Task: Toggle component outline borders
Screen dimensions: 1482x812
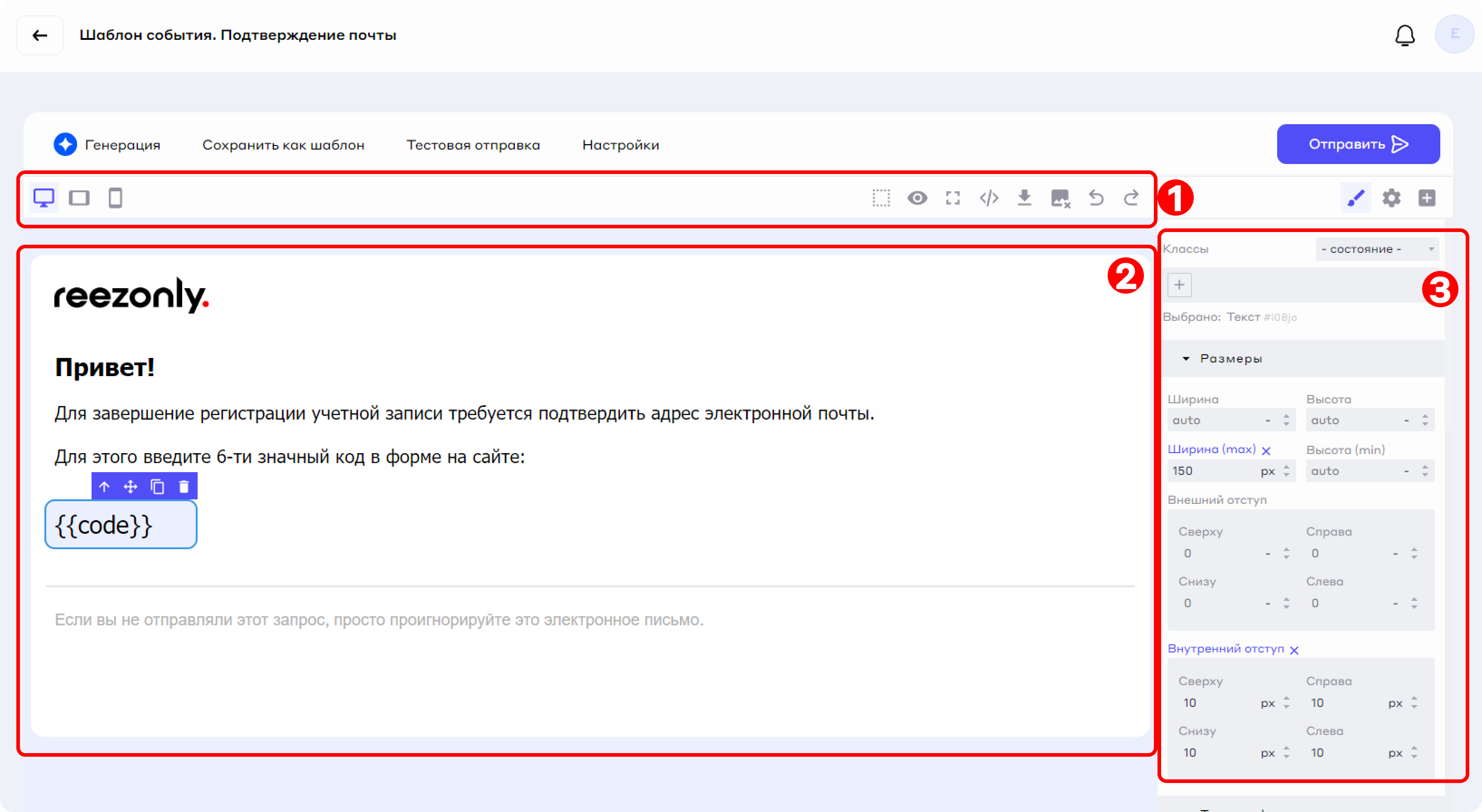Action: 881,198
